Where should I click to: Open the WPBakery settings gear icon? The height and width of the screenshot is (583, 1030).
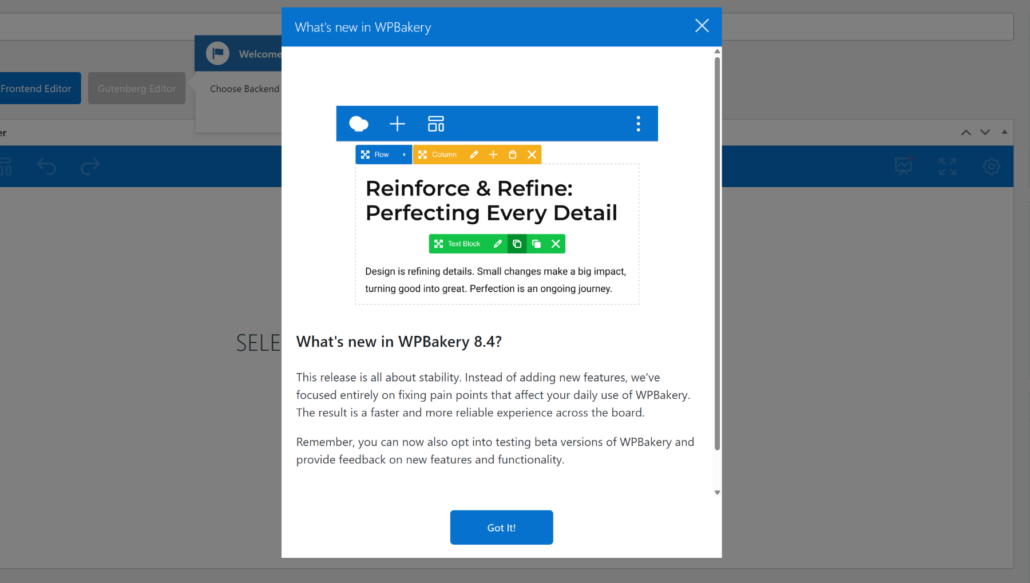pos(991,167)
